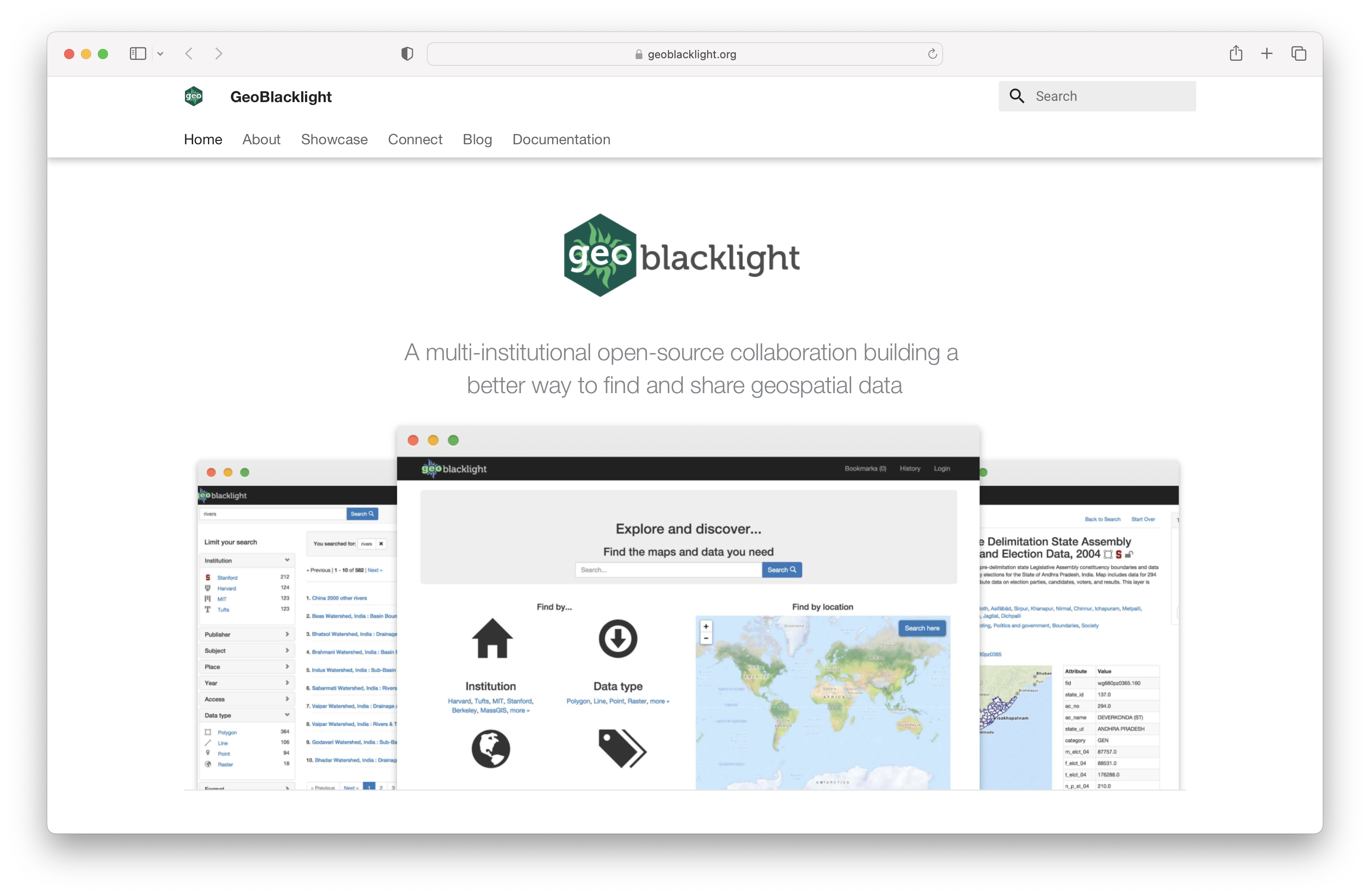Viewport: 1370px width, 896px height.
Task: Toggle the Safari sidebar icon
Action: (138, 54)
